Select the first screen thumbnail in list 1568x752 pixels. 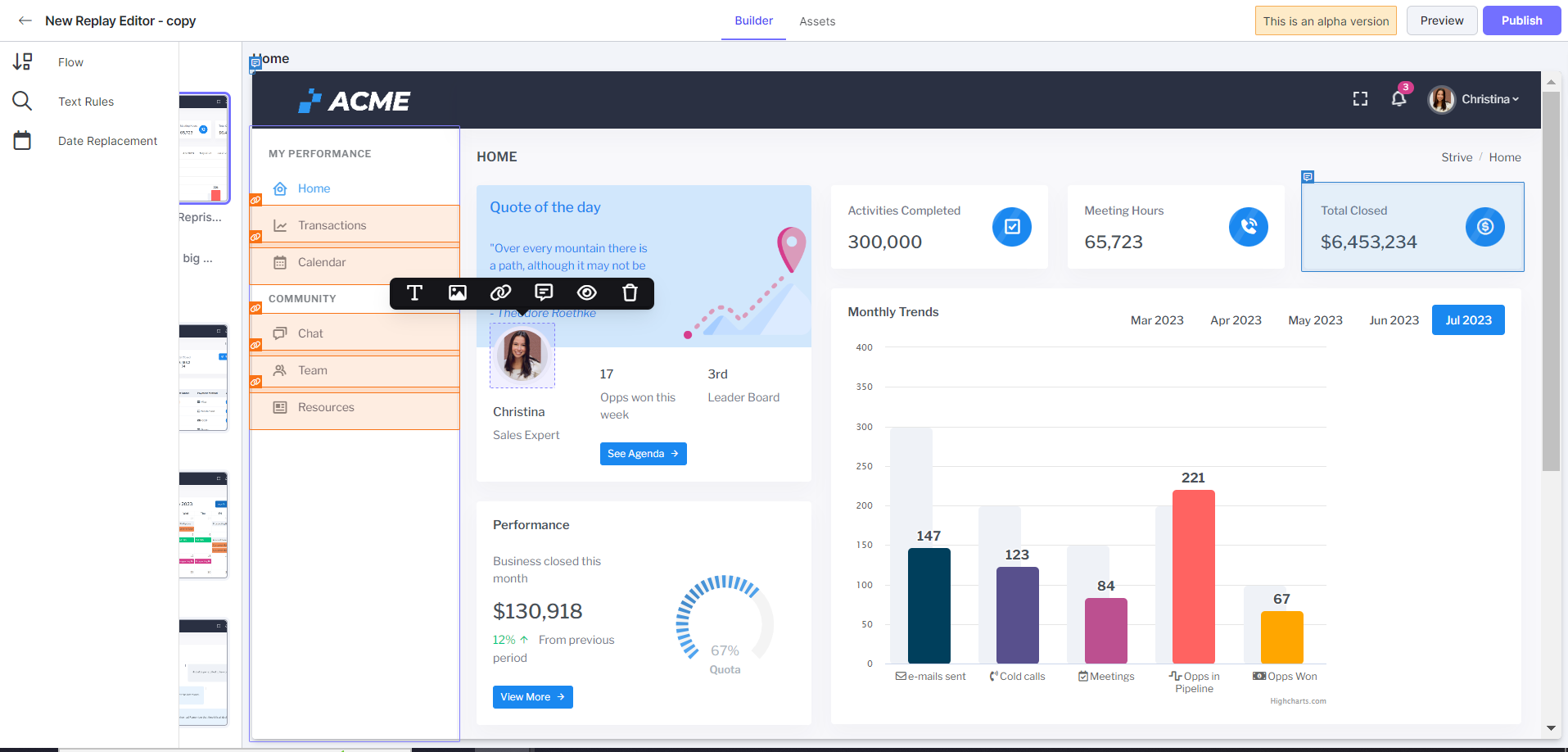204,147
